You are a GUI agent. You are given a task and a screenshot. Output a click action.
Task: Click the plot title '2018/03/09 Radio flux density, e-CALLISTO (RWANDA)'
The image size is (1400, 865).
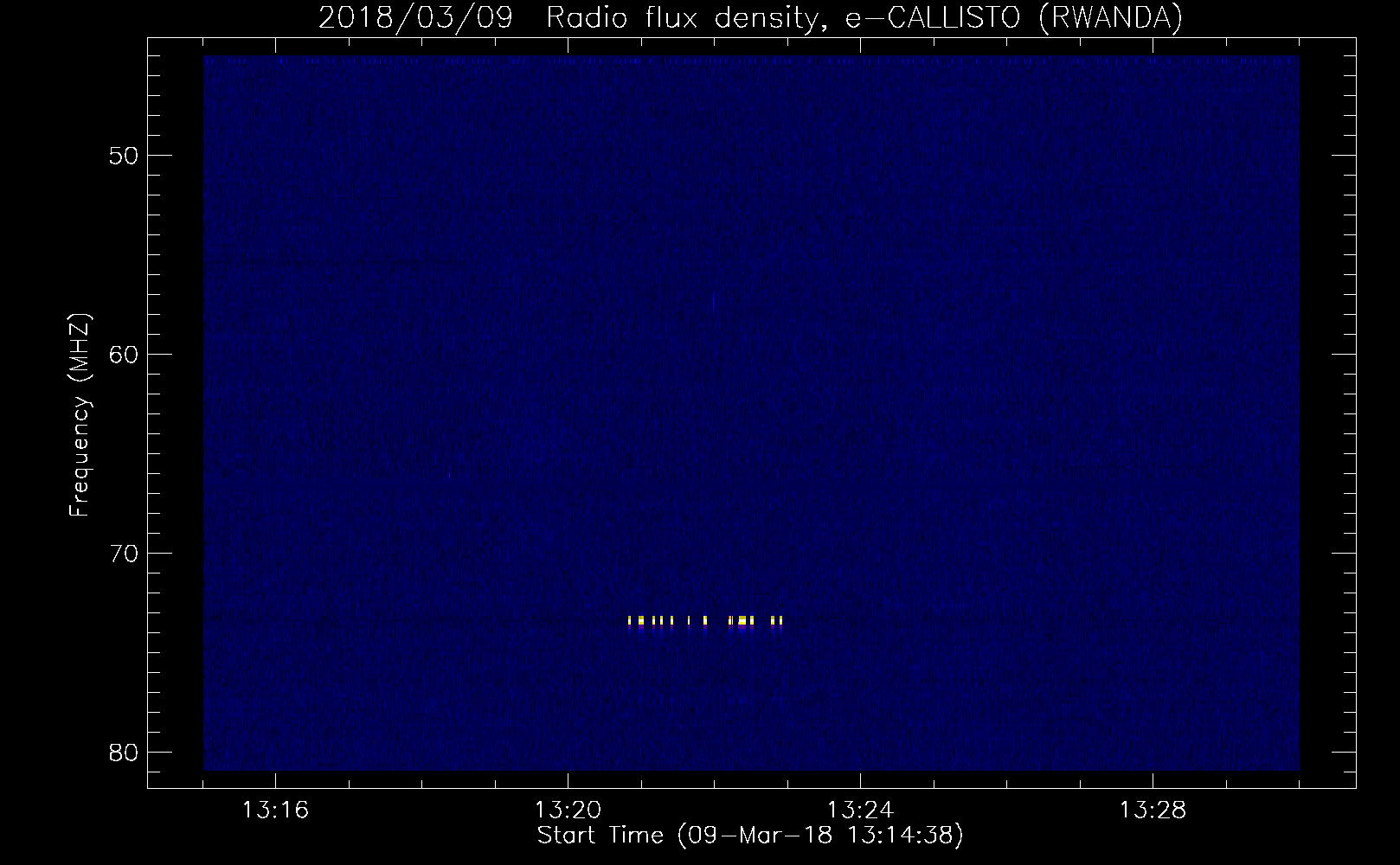(x=750, y=18)
